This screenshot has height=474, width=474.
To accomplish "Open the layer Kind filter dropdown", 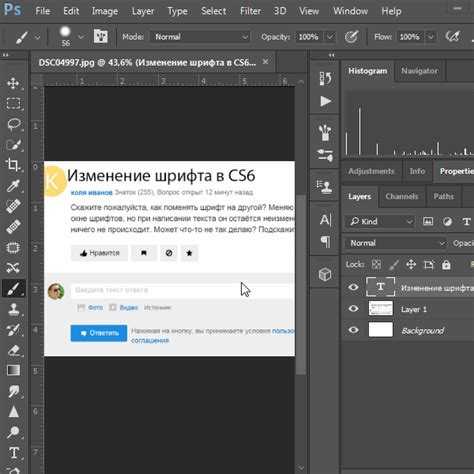I will [x=381, y=221].
